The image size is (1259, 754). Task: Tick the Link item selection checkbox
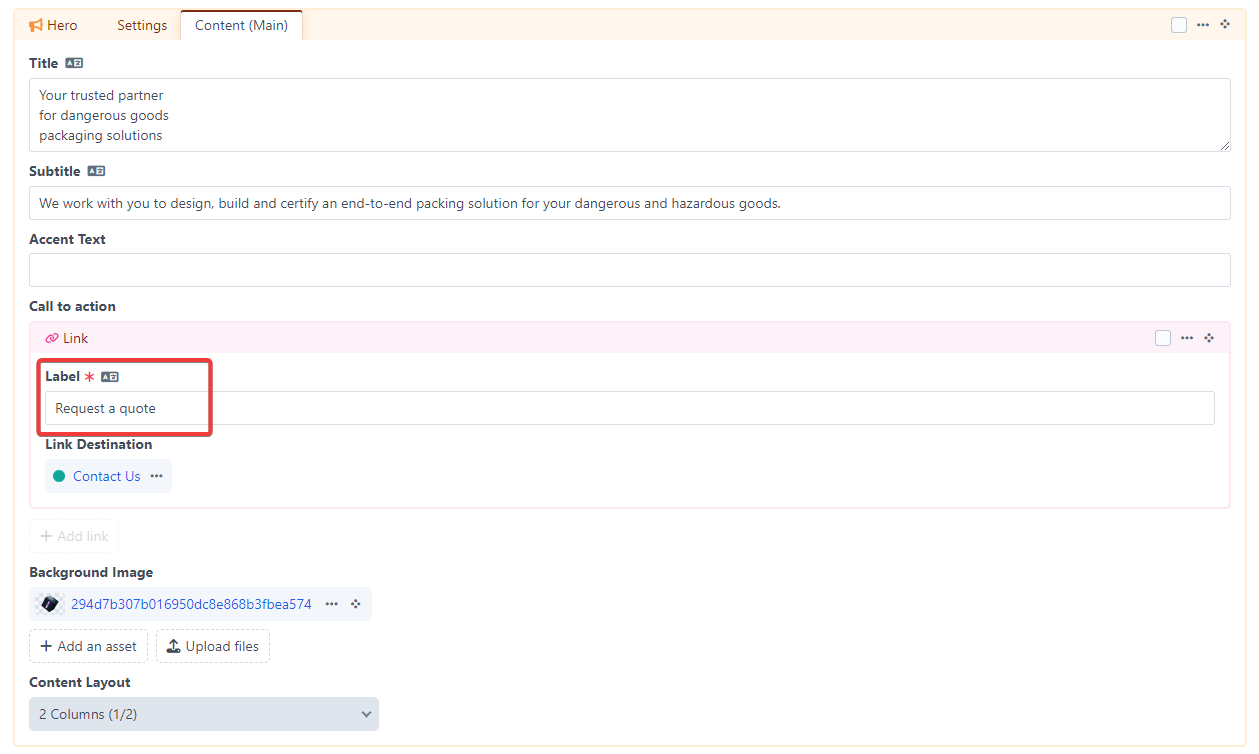tap(1163, 338)
